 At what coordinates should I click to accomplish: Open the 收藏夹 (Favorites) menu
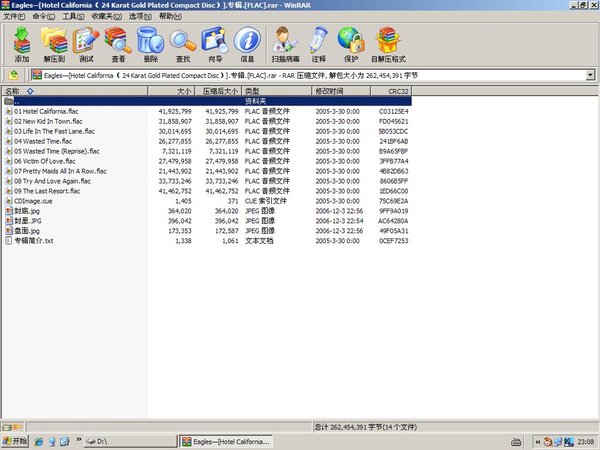[107, 16]
